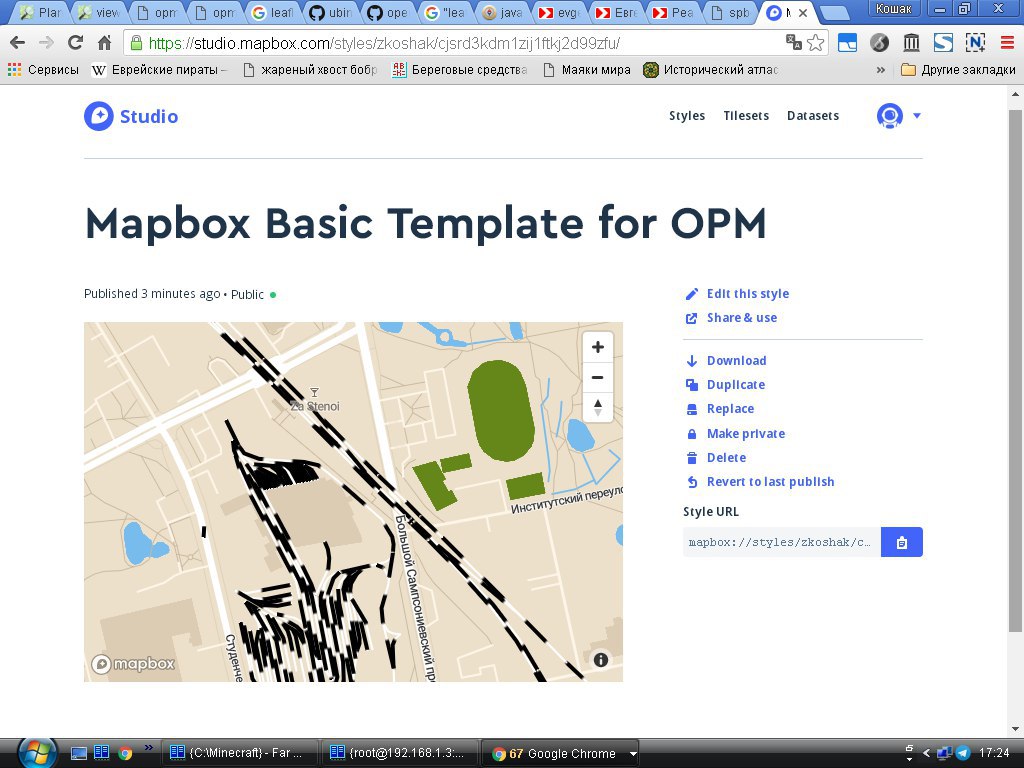Image resolution: width=1024 pixels, height=768 pixels.
Task: Open the Сервисы apps bookmark
Action: click(x=43, y=70)
